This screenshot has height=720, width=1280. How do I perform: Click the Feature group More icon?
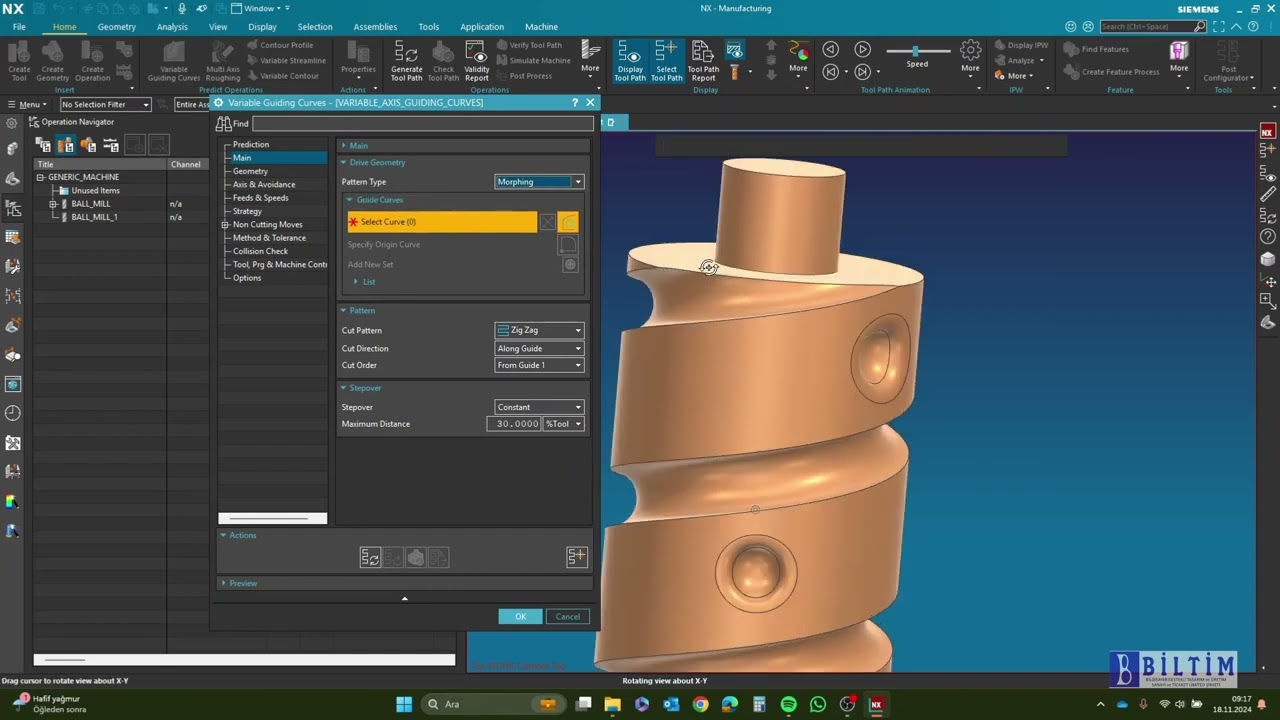click(x=1179, y=58)
